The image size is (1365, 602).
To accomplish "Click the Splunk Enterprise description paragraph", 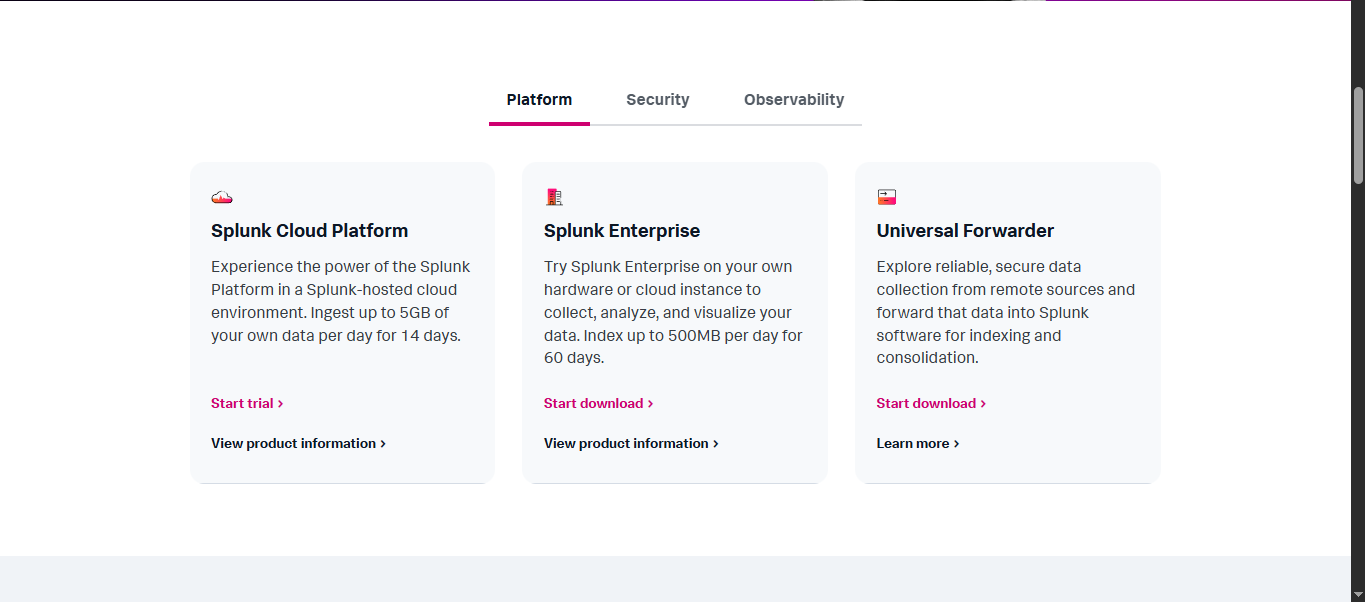I will (x=674, y=312).
